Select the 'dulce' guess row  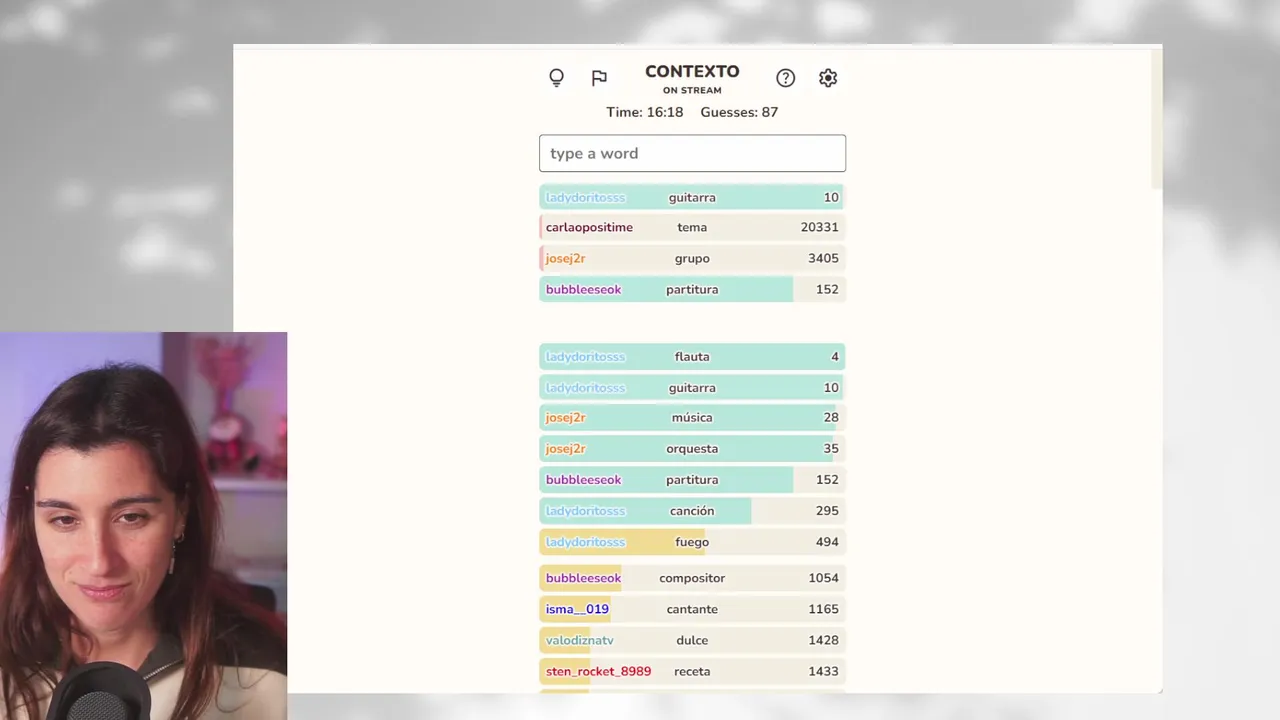click(x=692, y=640)
